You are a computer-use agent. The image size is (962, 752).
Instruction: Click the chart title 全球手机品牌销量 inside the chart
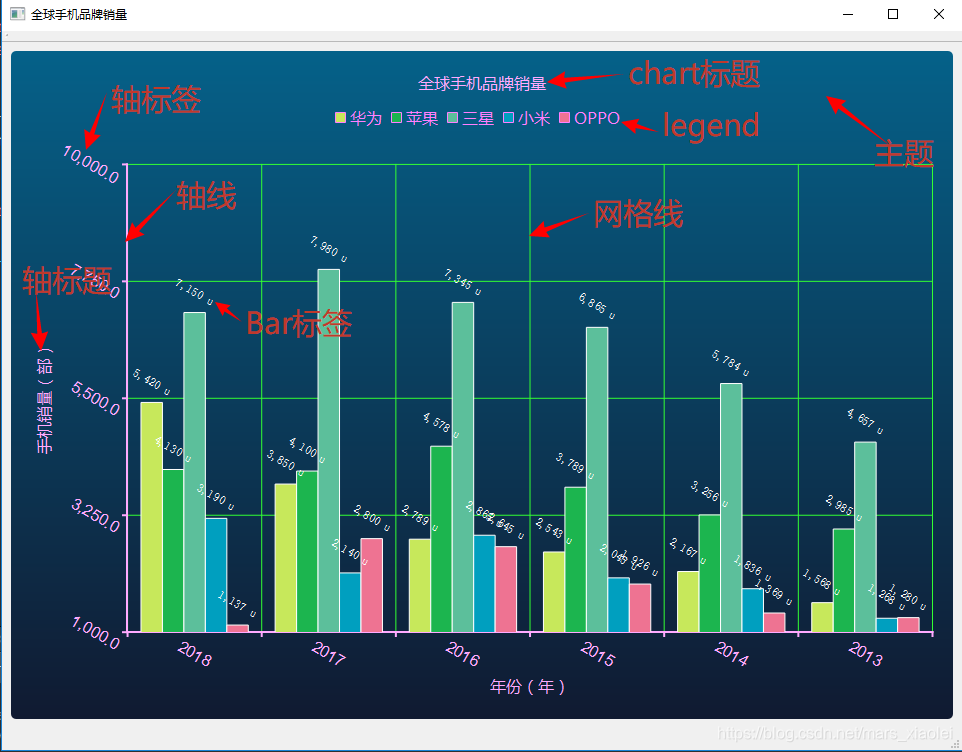click(482, 83)
